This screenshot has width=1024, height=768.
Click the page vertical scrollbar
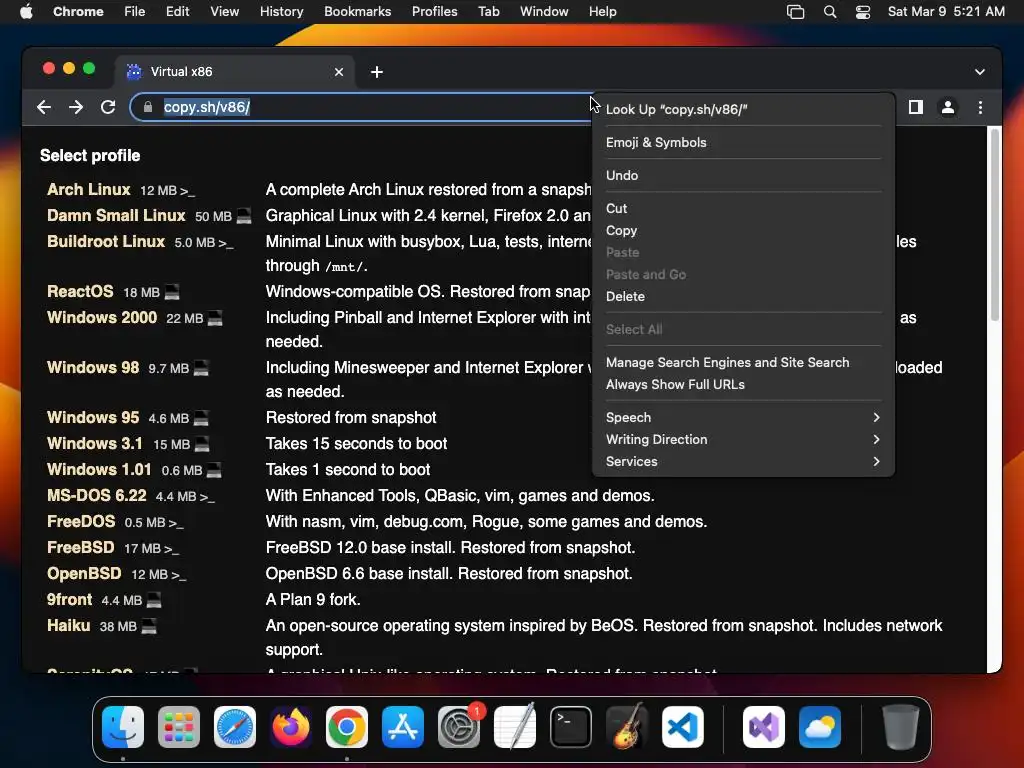click(995, 225)
